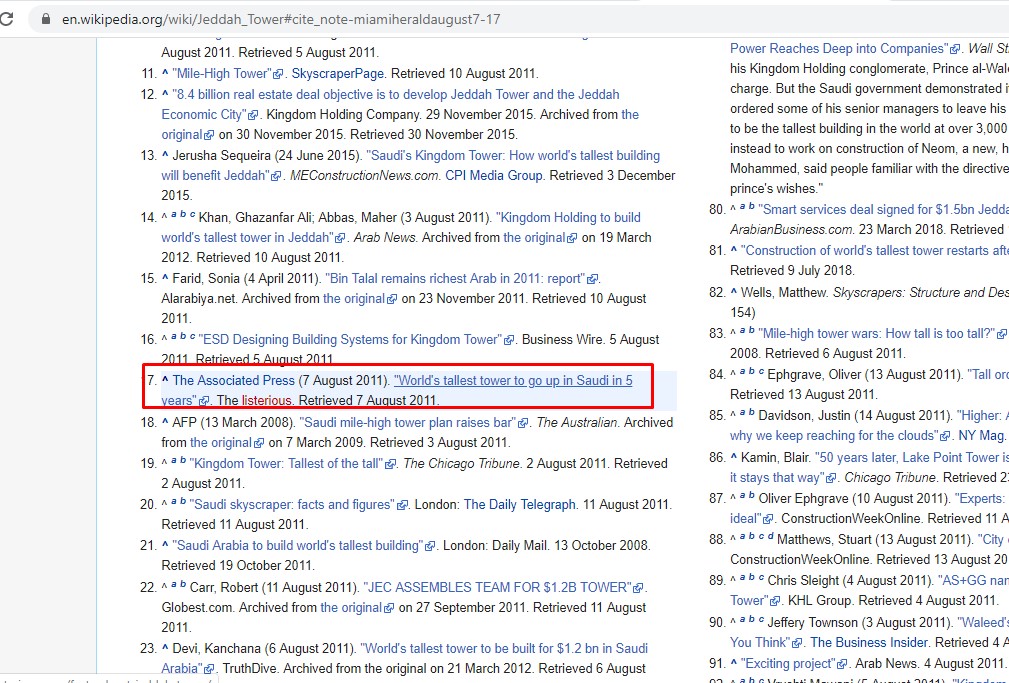Click caret of the Devi, Kanchana reference
This screenshot has height=683, width=1009.
click(x=165, y=648)
